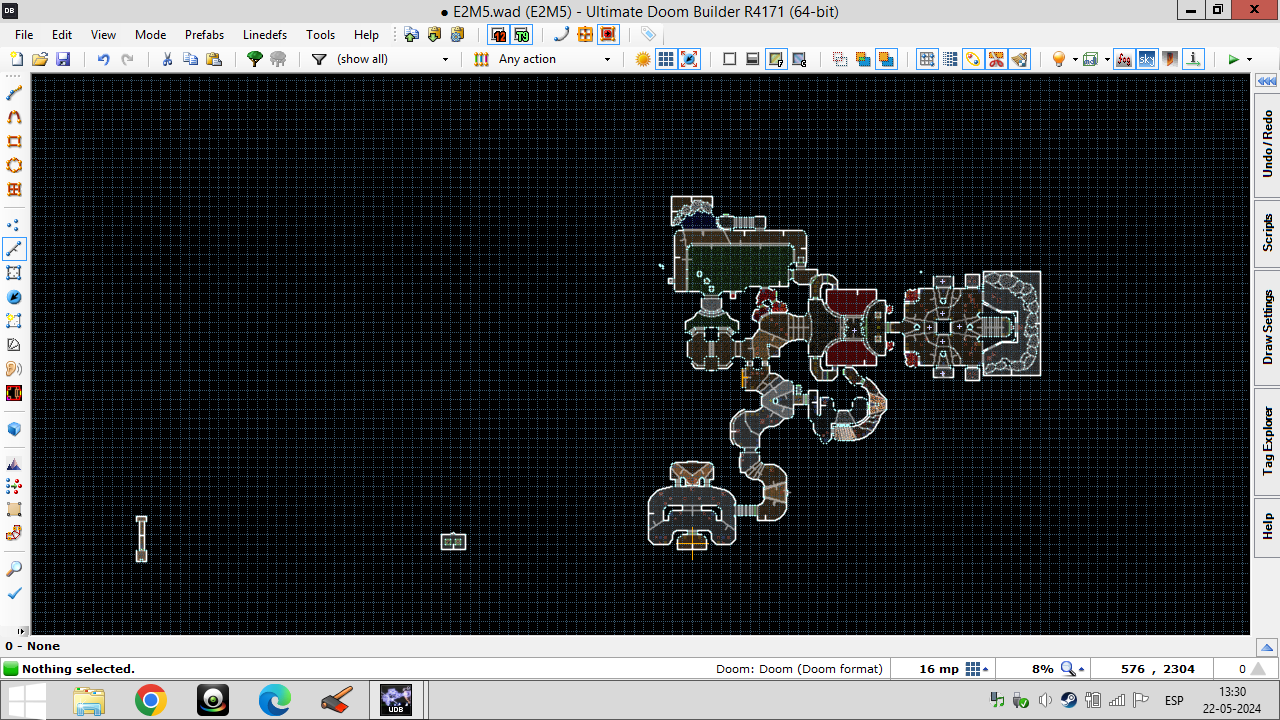Open Sound Propagation mode with the ear icon
Image resolution: width=1280 pixels, height=720 pixels.
point(14,369)
